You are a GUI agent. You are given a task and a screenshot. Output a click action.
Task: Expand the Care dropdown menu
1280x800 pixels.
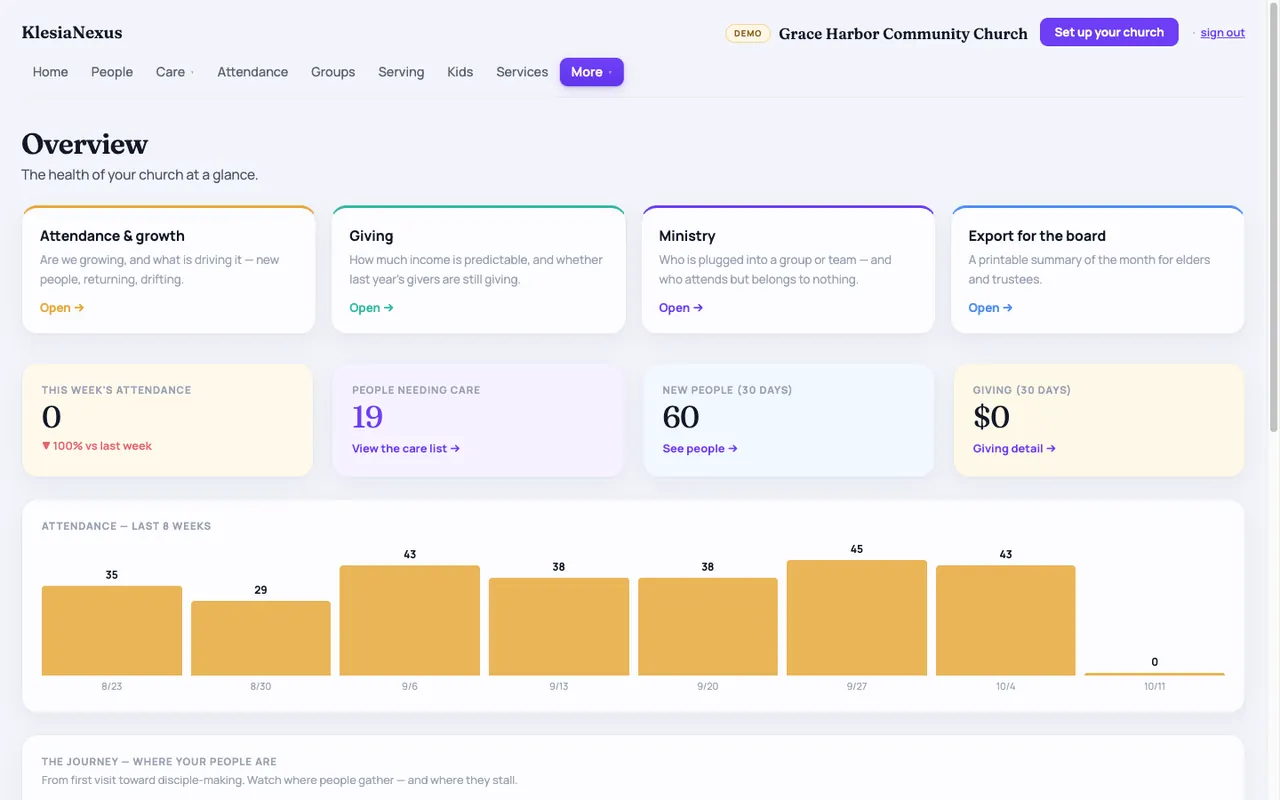click(x=175, y=72)
